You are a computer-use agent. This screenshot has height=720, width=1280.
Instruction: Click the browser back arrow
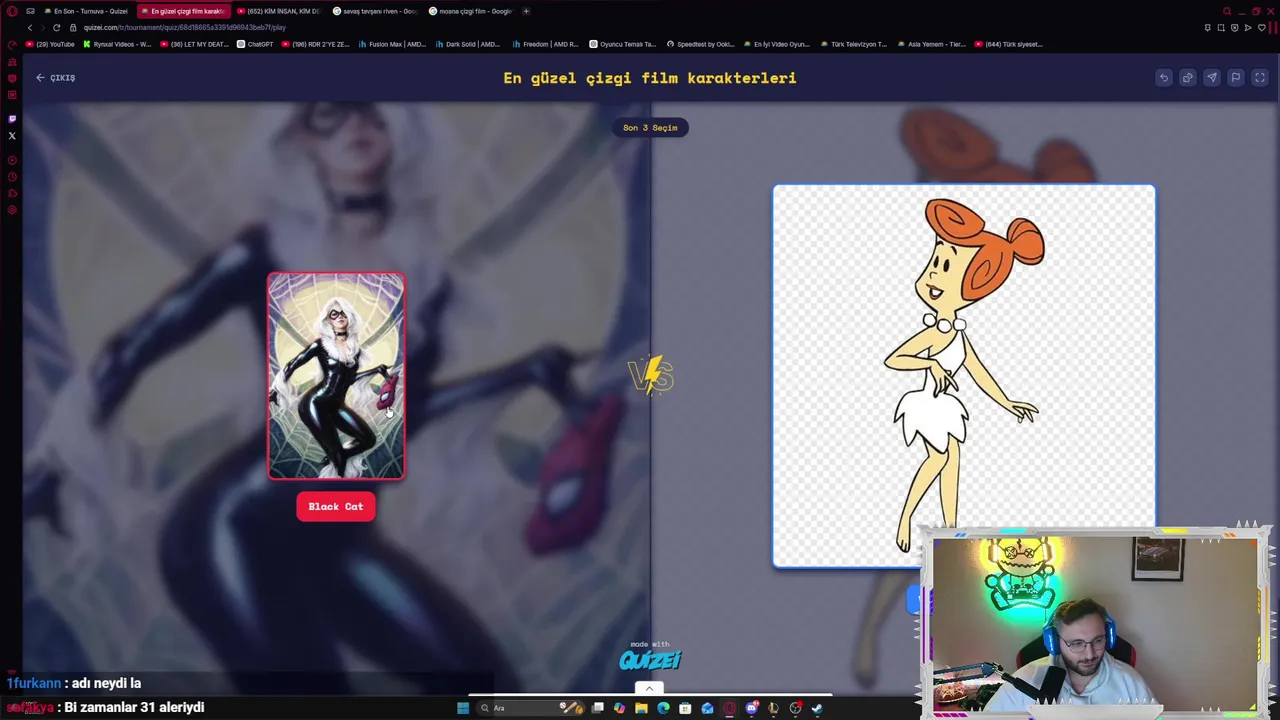30,27
